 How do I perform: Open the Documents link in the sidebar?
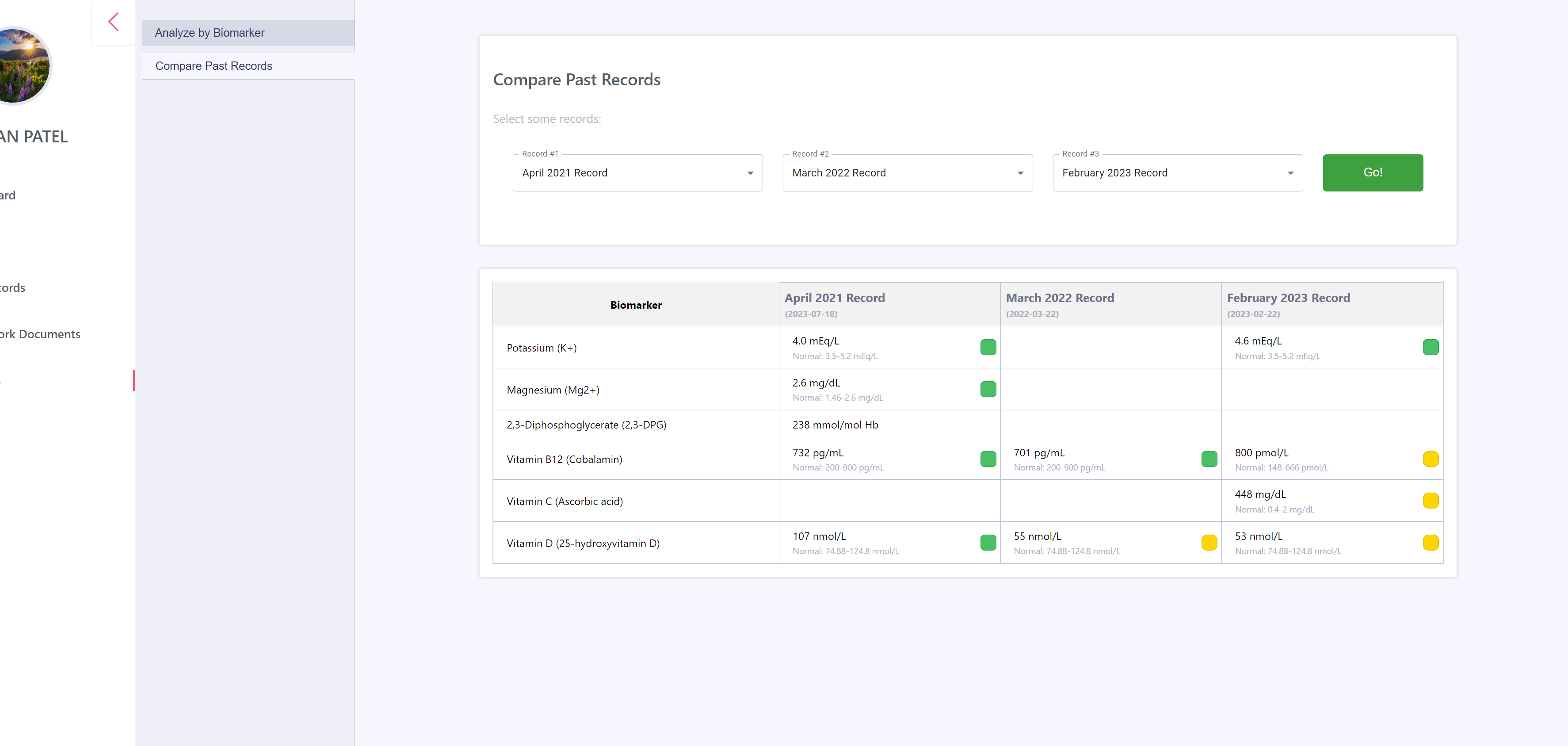pos(40,334)
